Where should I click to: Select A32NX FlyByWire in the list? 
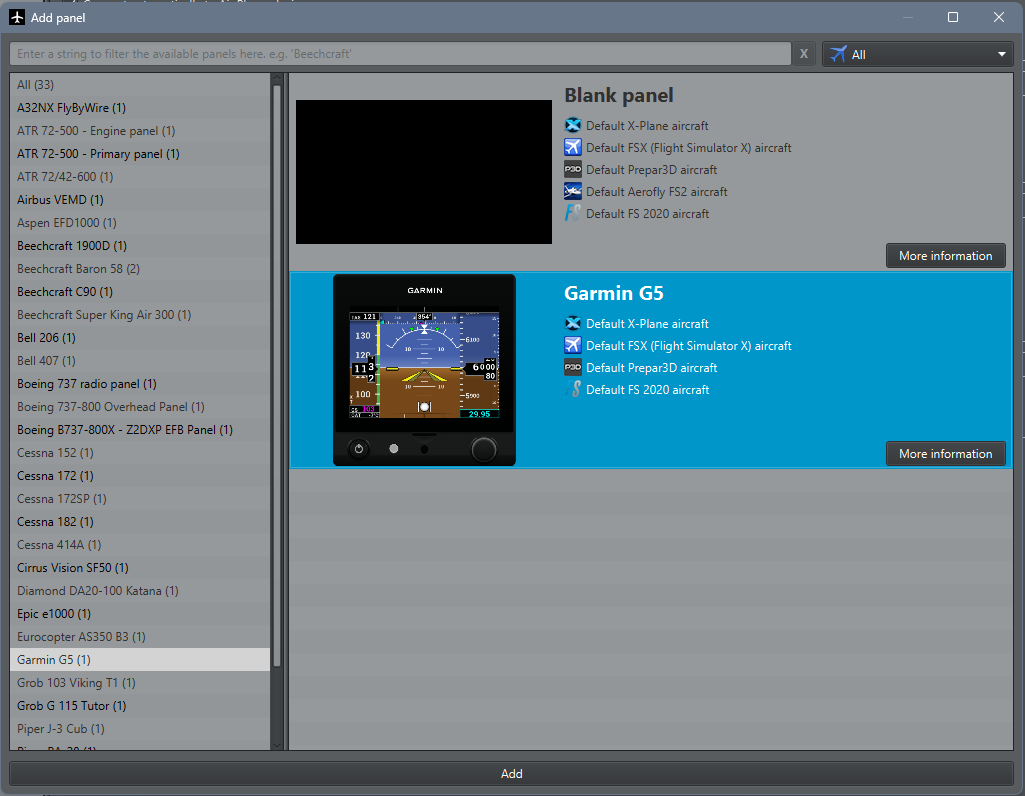tap(71, 108)
